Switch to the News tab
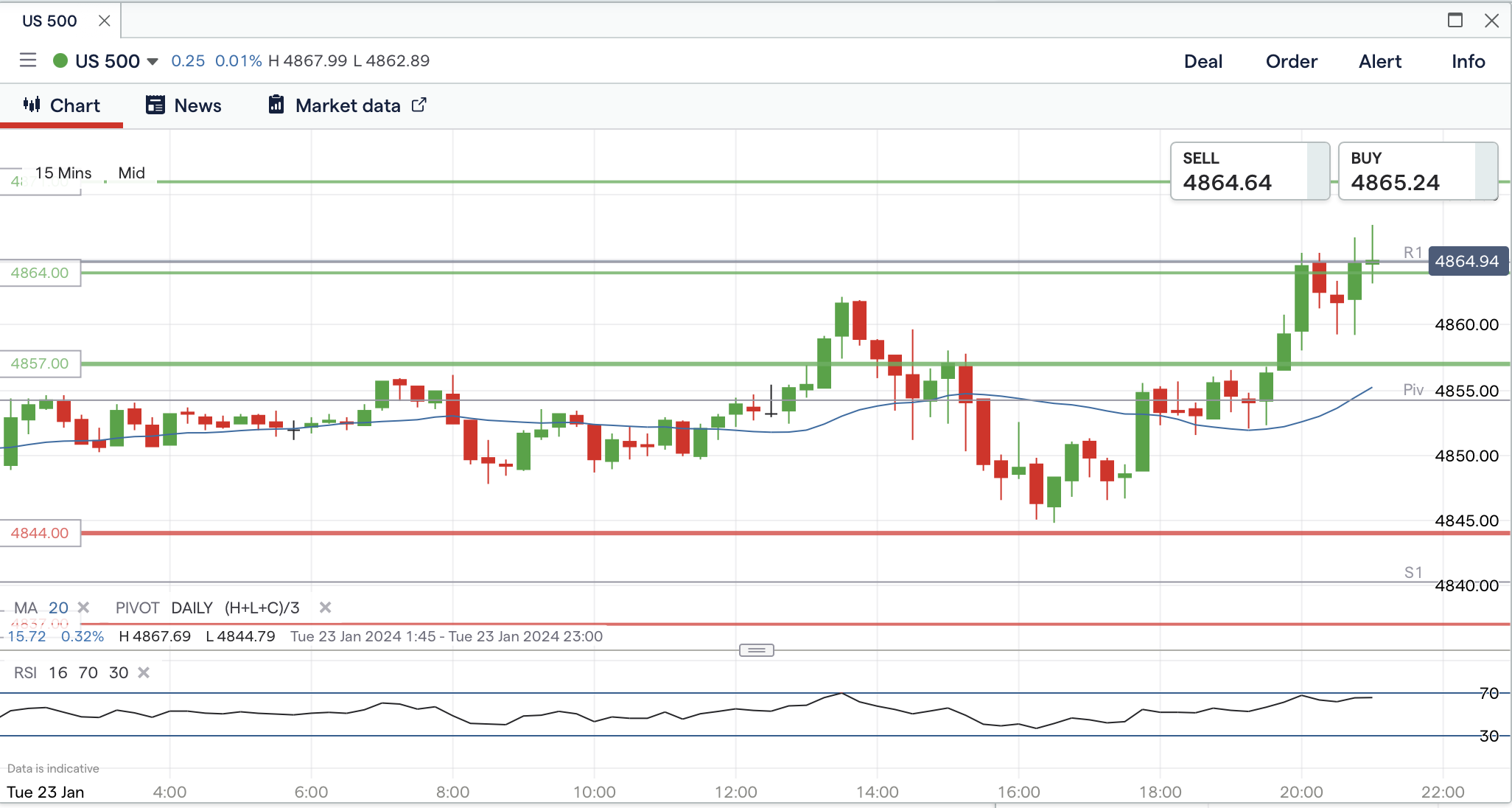This screenshot has height=808, width=1512. point(184,105)
